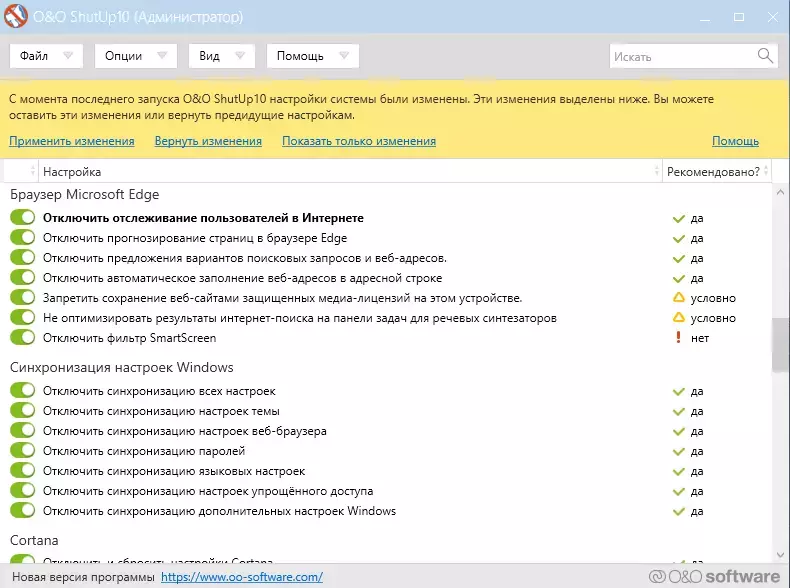Click 'Показать только изменения' link
The height and width of the screenshot is (588, 790).
pos(359,141)
